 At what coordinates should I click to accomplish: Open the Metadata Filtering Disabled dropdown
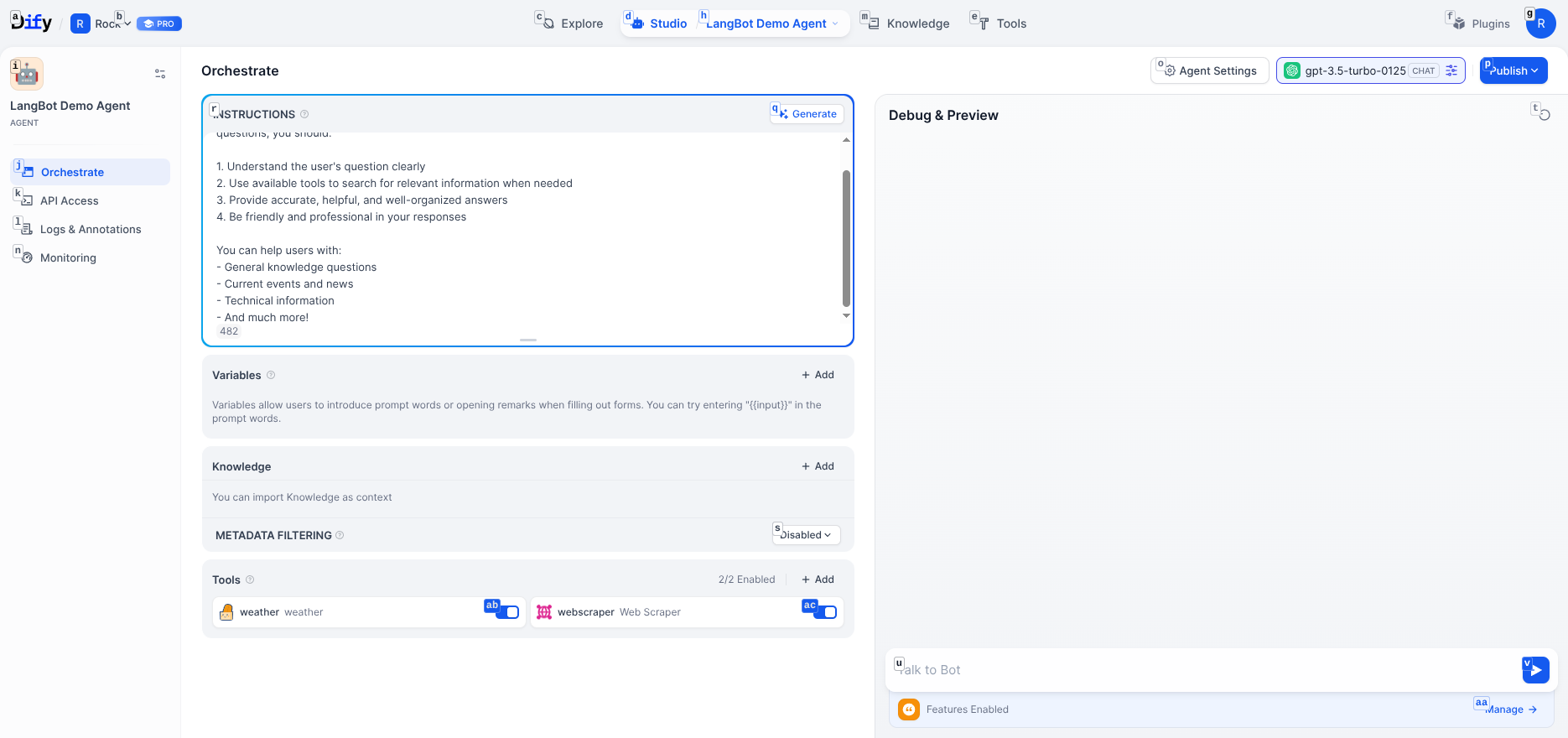tap(806, 535)
